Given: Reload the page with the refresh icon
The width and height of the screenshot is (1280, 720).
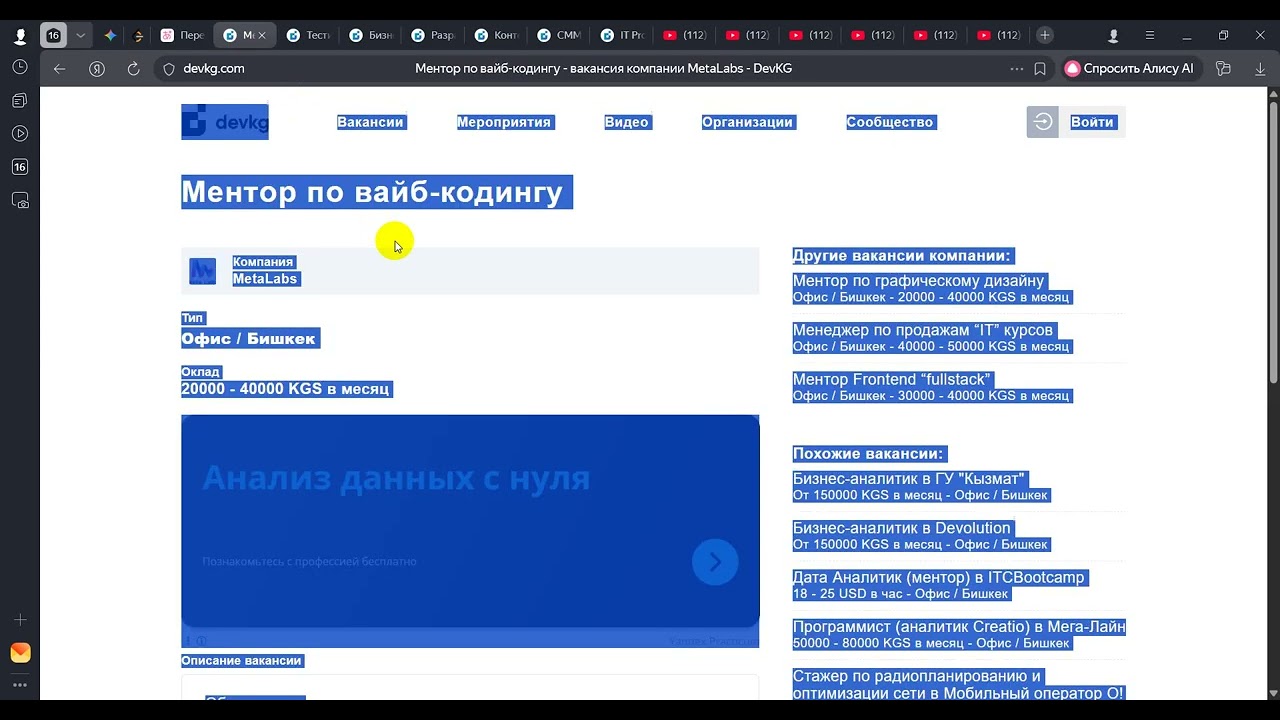Looking at the screenshot, I should (133, 69).
